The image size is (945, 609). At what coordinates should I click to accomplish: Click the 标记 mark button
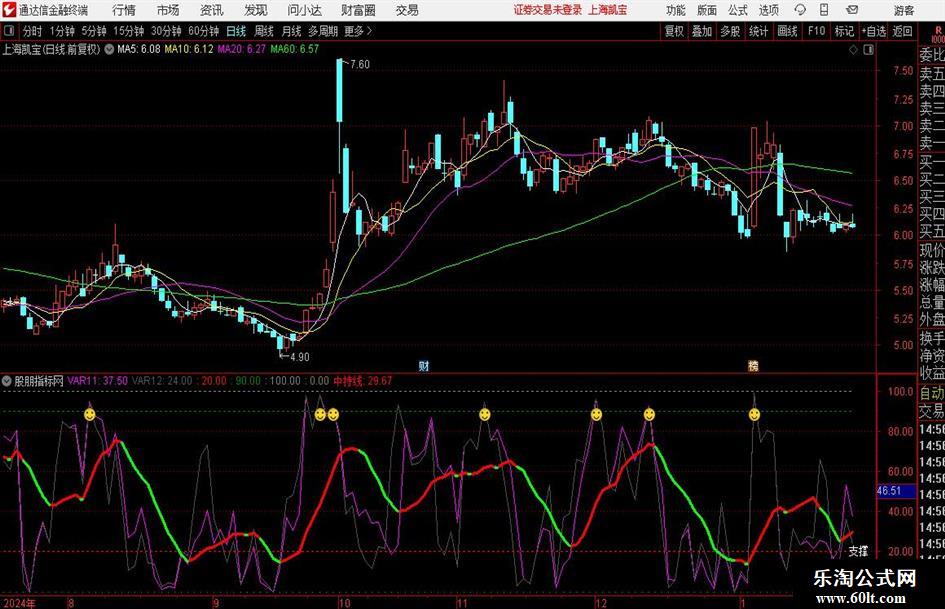pos(844,31)
